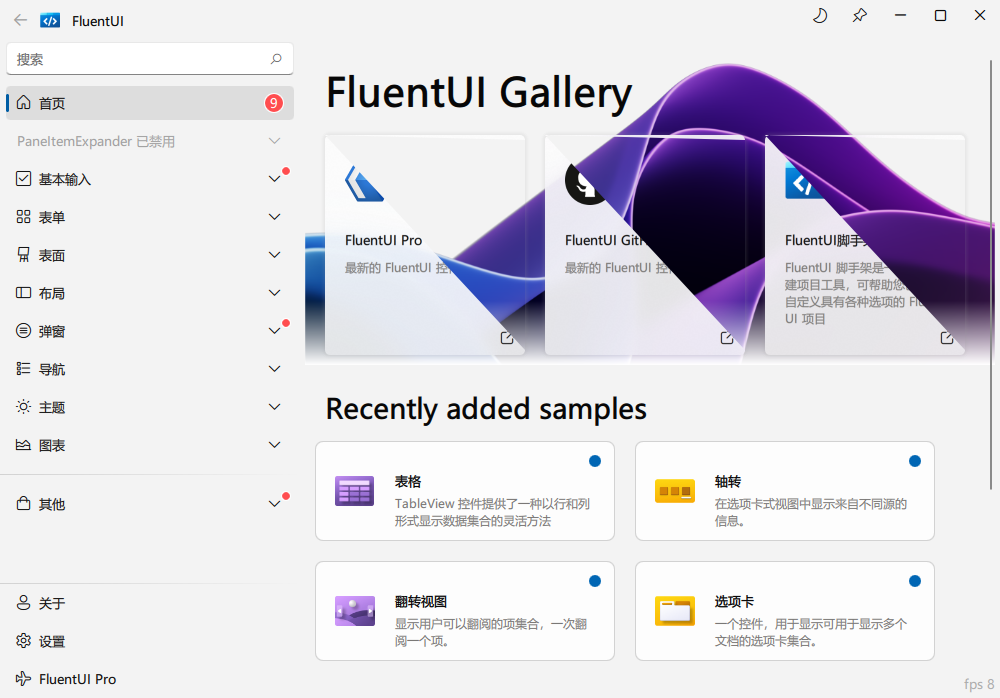Open the 轴转 pivot sample card

coord(785,491)
